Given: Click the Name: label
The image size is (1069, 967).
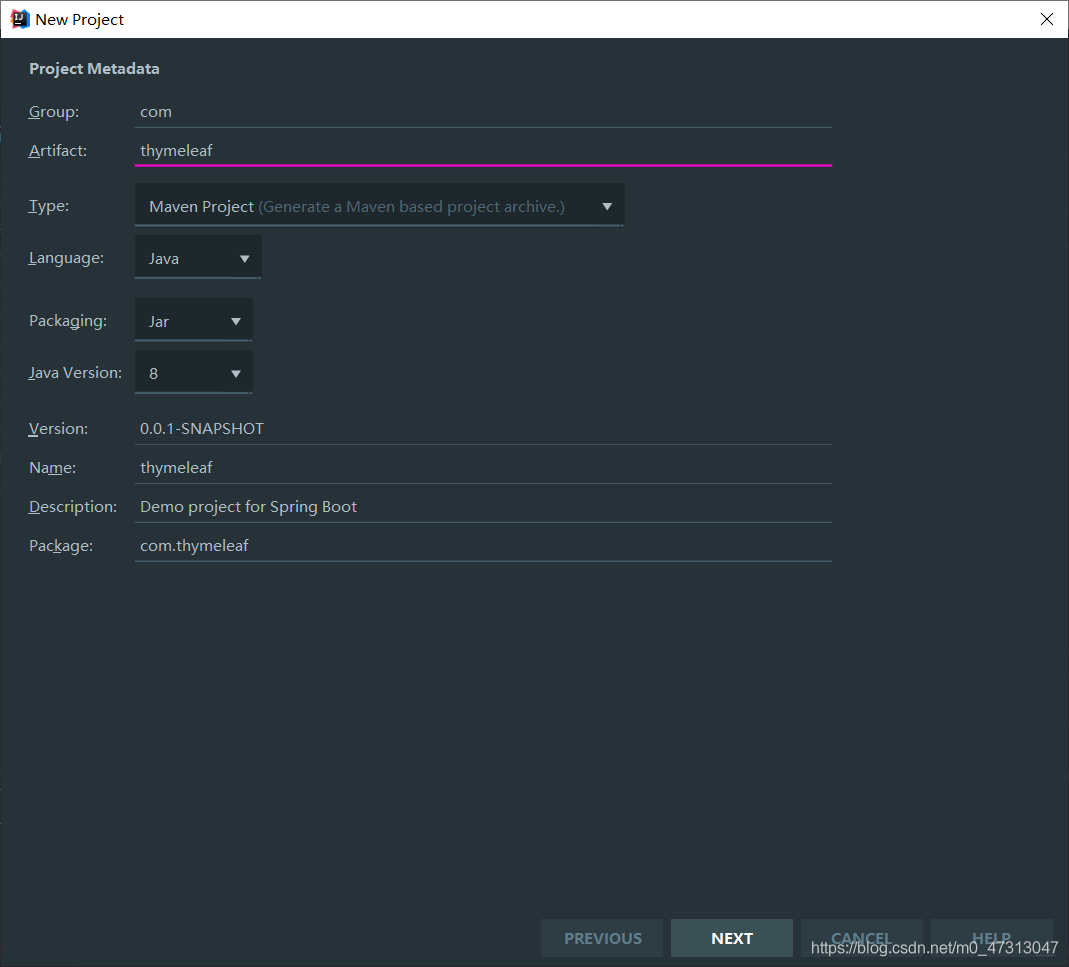Looking at the screenshot, I should 52,468.
